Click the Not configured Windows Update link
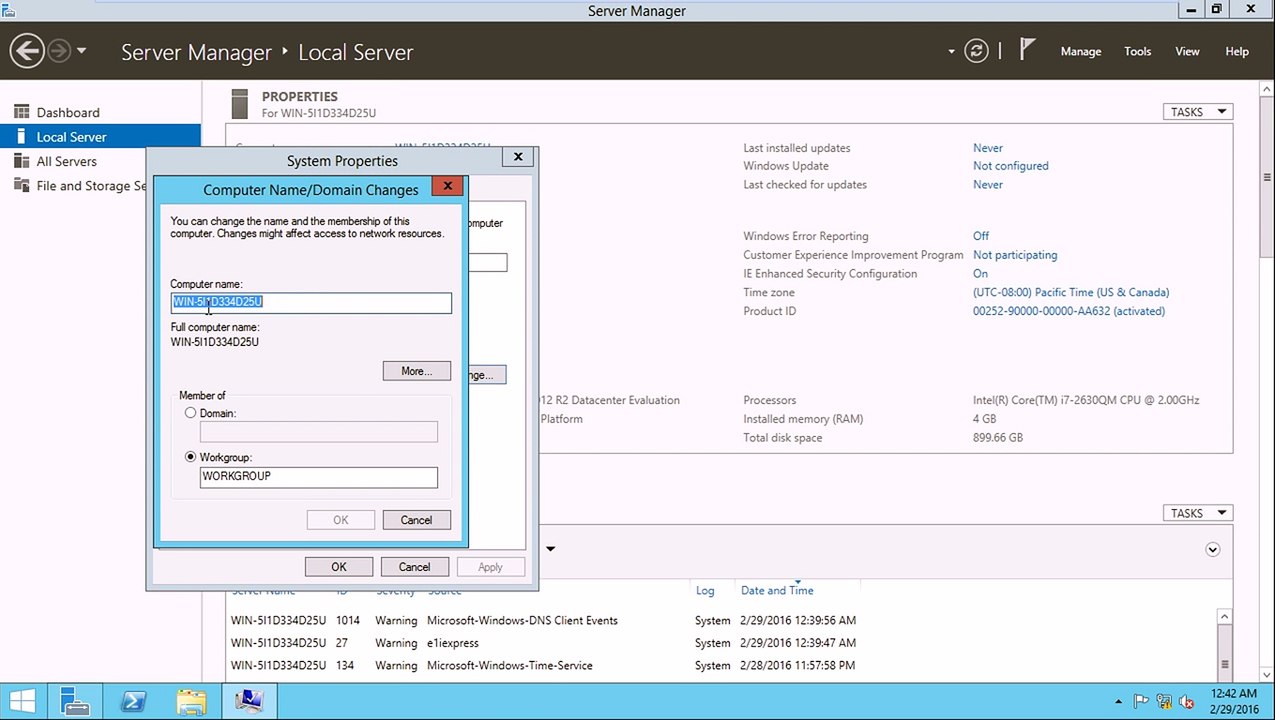 pos(1011,166)
